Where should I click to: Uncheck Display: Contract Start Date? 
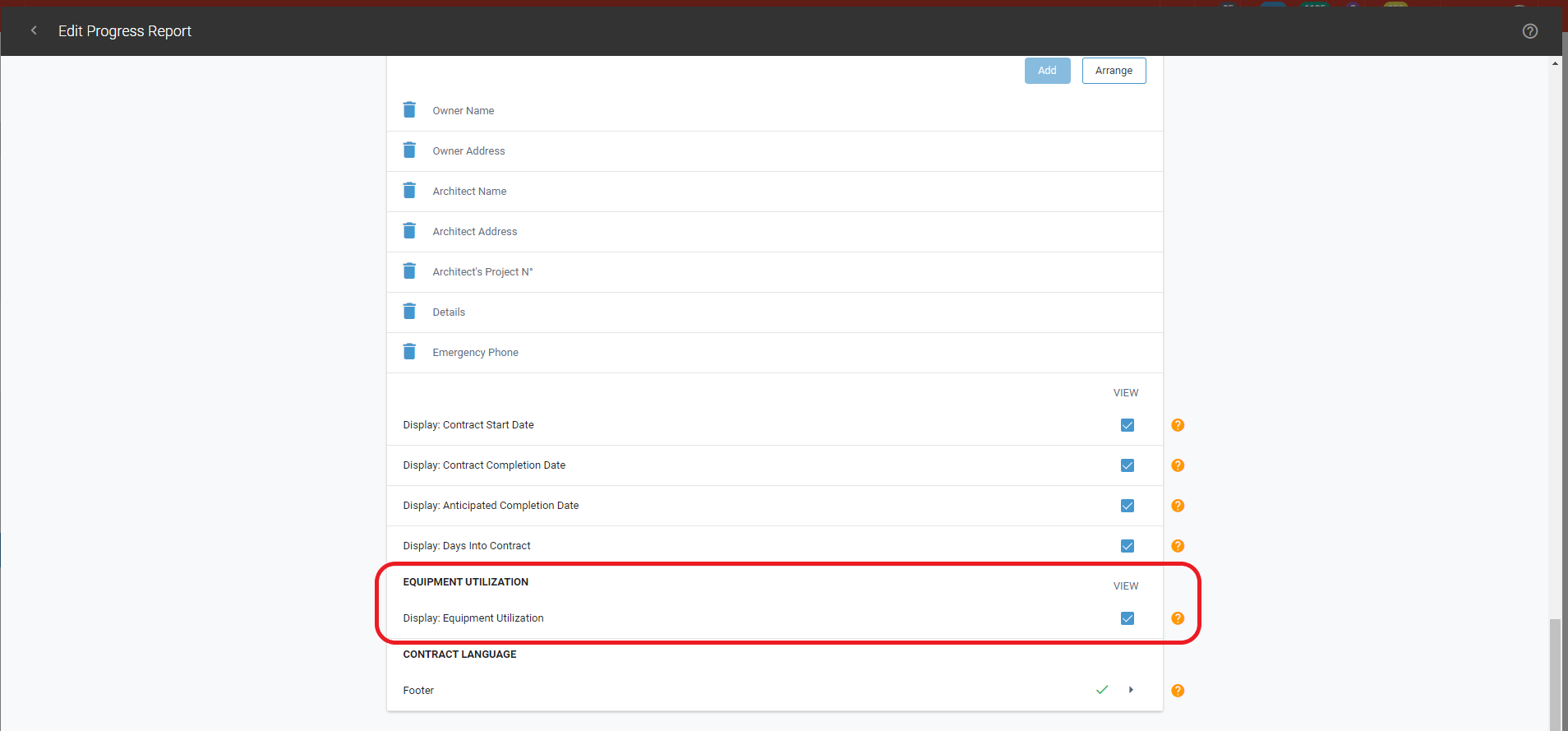(x=1128, y=425)
